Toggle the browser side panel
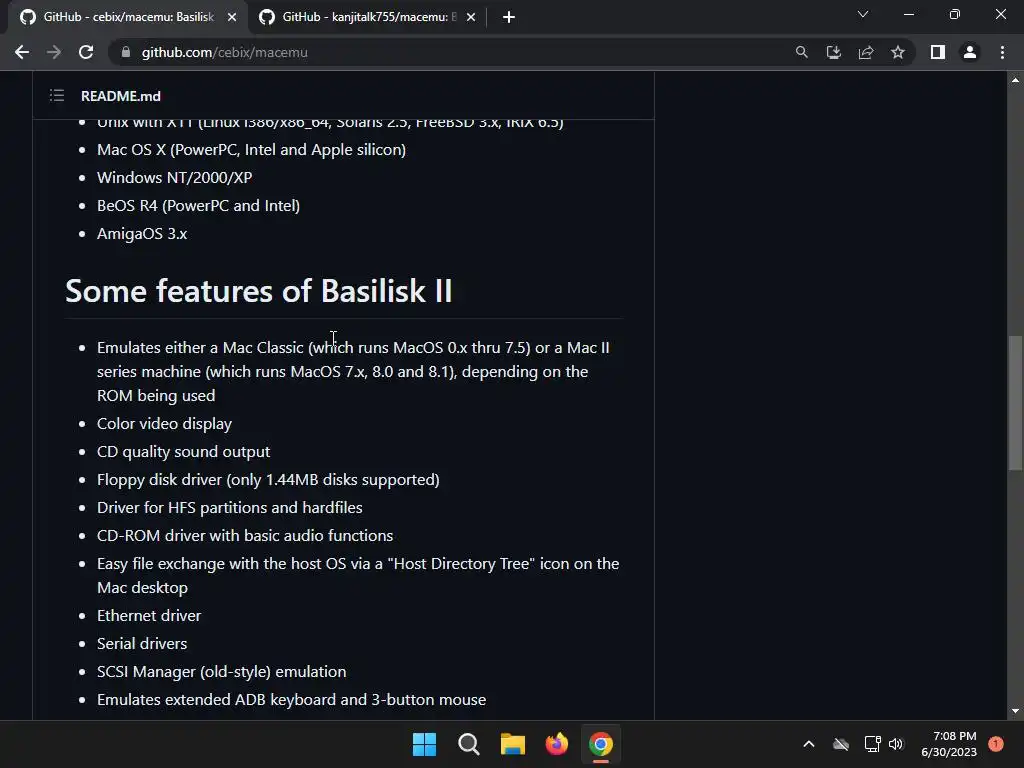This screenshot has height=768, width=1024. [938, 52]
